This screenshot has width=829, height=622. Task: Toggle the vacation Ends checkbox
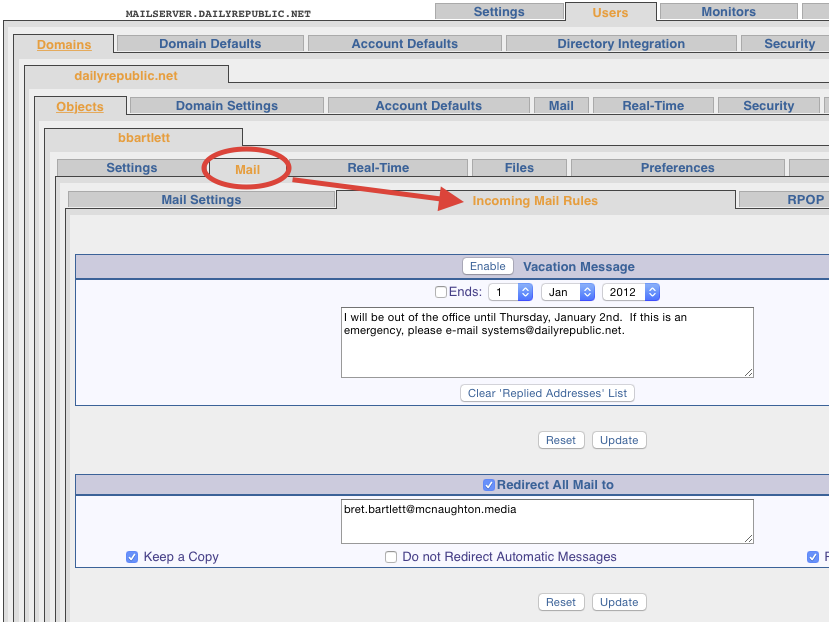[x=441, y=292]
